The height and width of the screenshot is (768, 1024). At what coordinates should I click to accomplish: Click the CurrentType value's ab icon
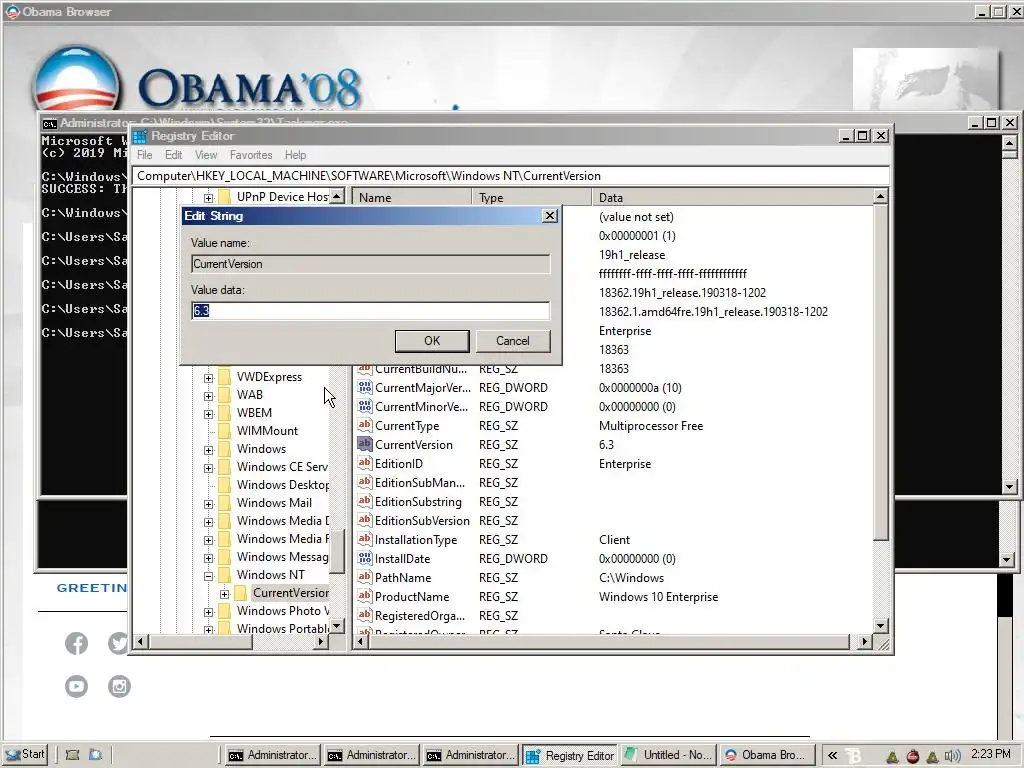(x=364, y=425)
